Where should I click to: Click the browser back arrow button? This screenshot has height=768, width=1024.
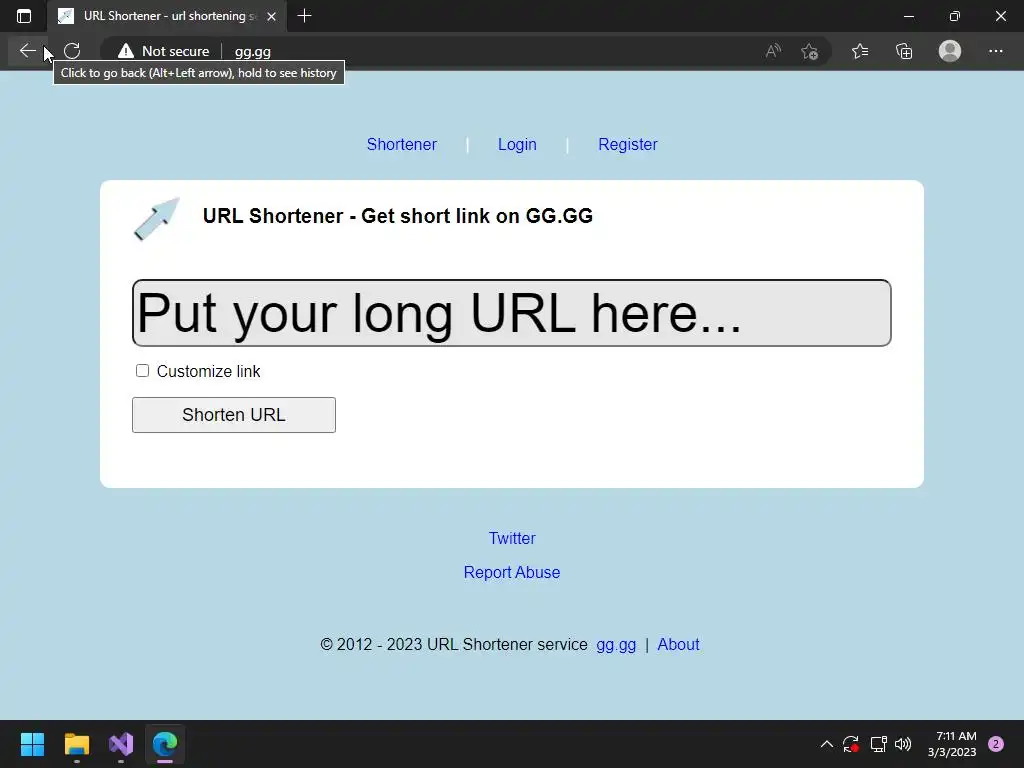27,51
